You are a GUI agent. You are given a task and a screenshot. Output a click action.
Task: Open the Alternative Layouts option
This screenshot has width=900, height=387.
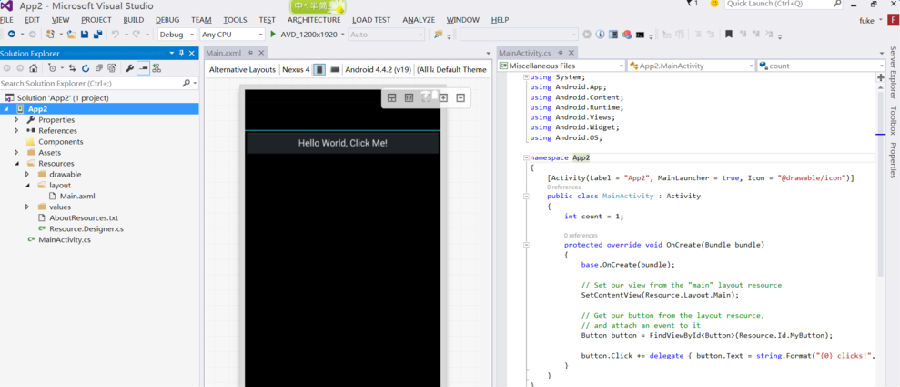tap(242, 69)
